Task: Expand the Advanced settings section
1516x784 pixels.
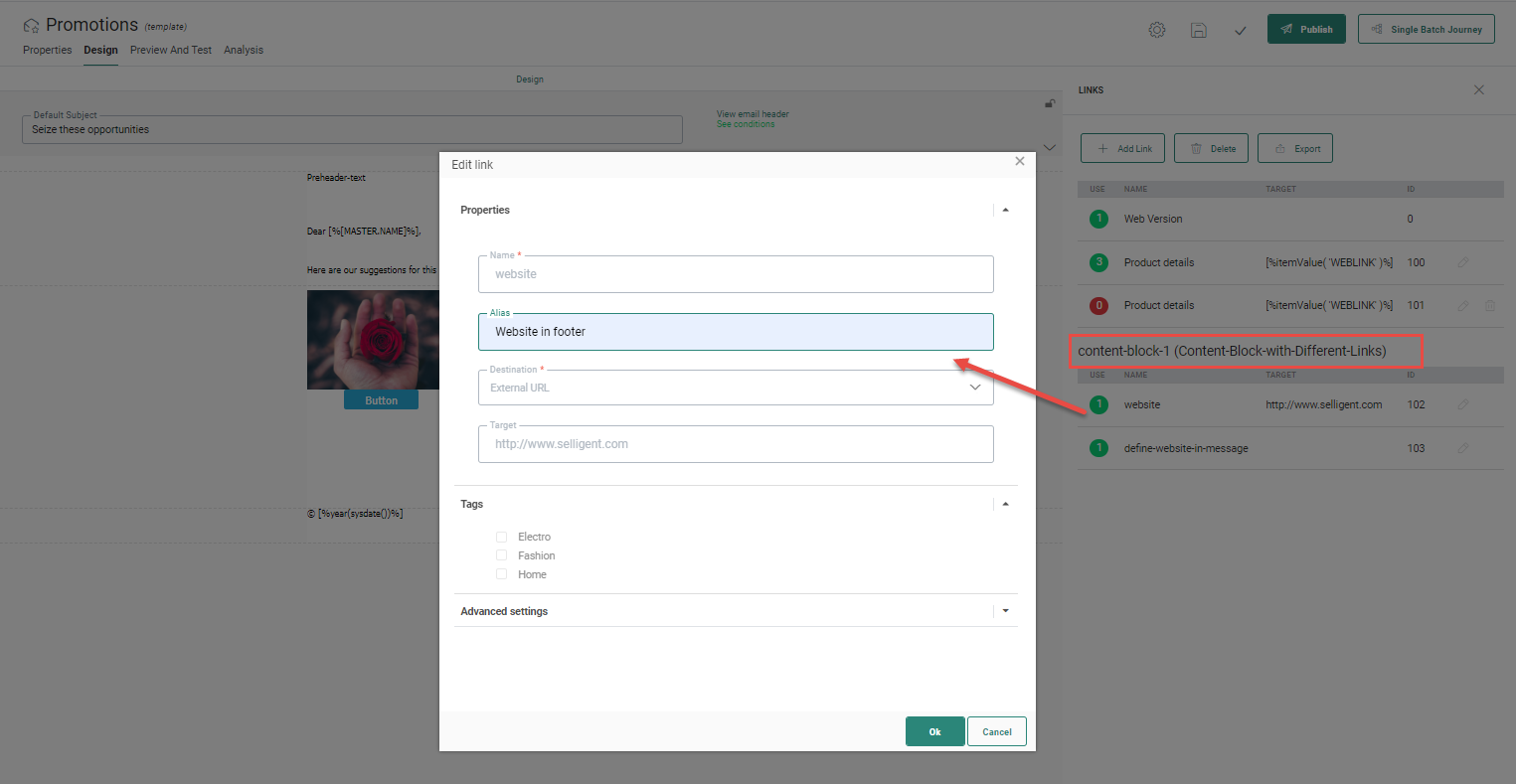Action: pos(1005,611)
